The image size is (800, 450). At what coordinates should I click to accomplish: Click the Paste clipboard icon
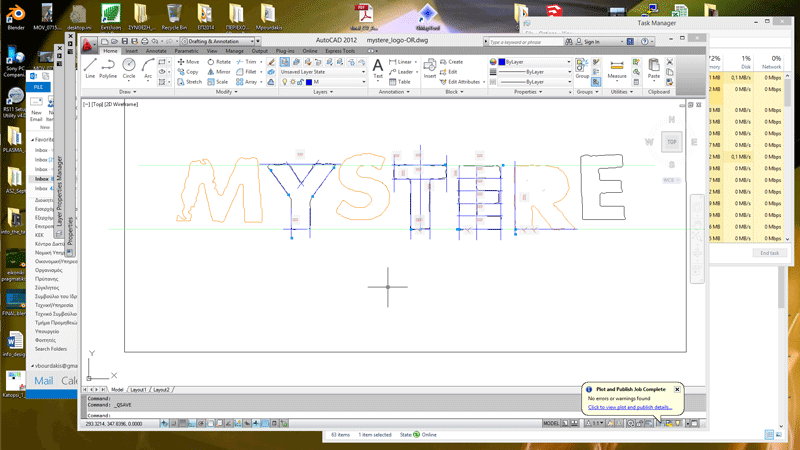[654, 67]
